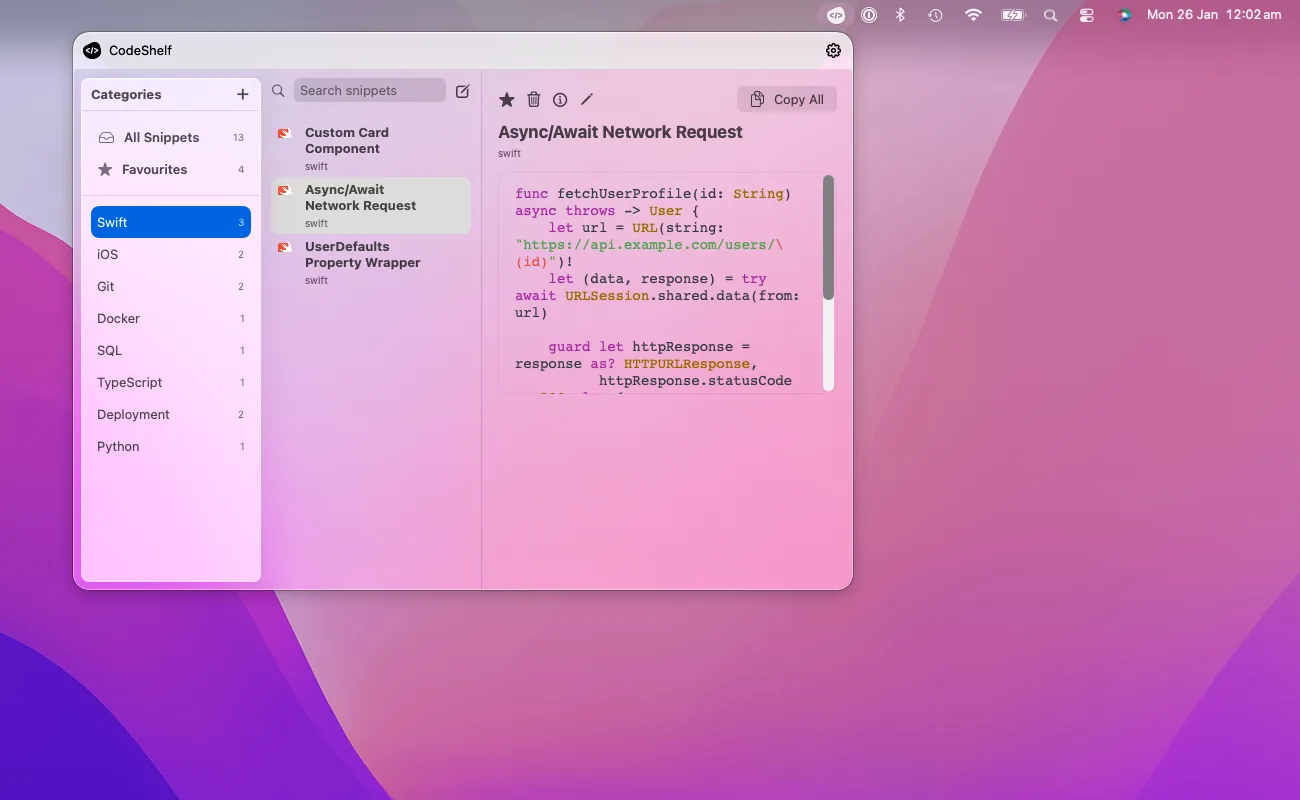This screenshot has height=800, width=1300.
Task: Open CodeShelf settings via the gear icon
Action: coord(833,50)
